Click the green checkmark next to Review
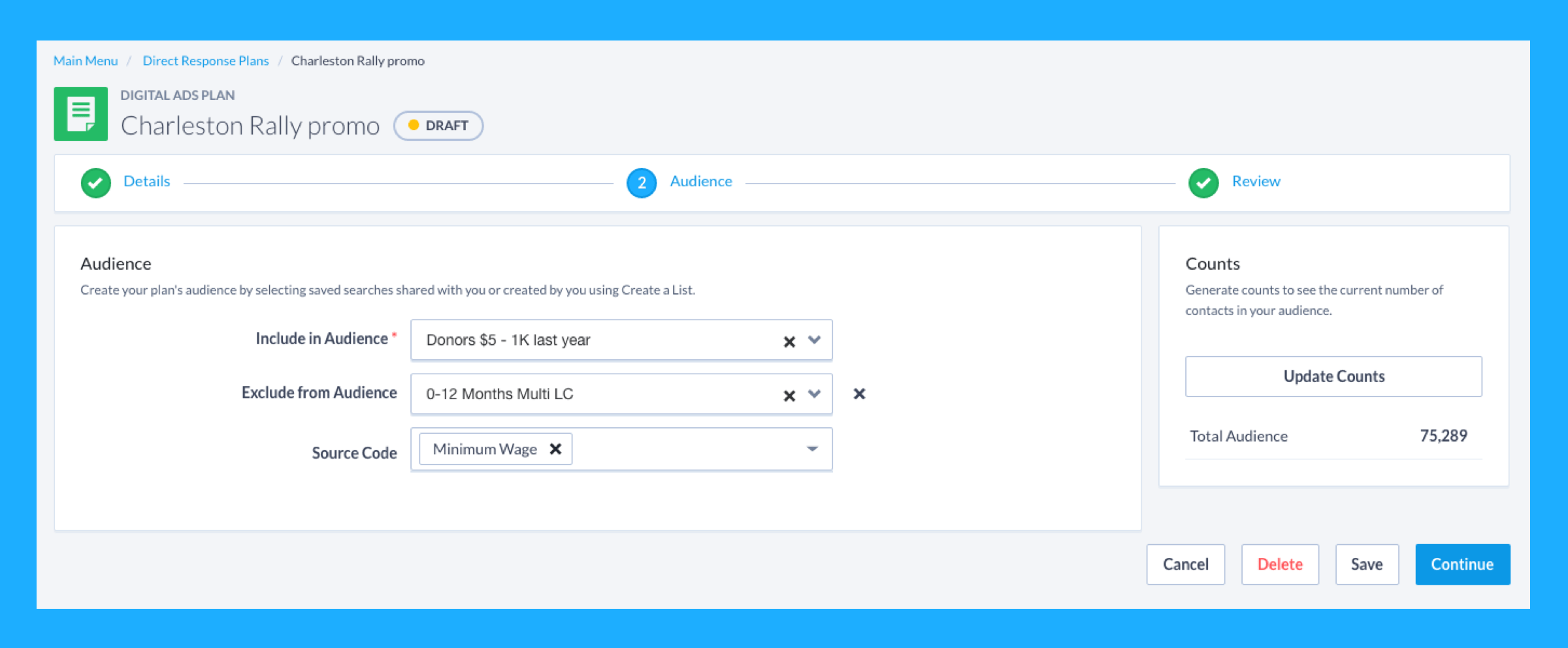Image resolution: width=1568 pixels, height=648 pixels. [x=1203, y=183]
